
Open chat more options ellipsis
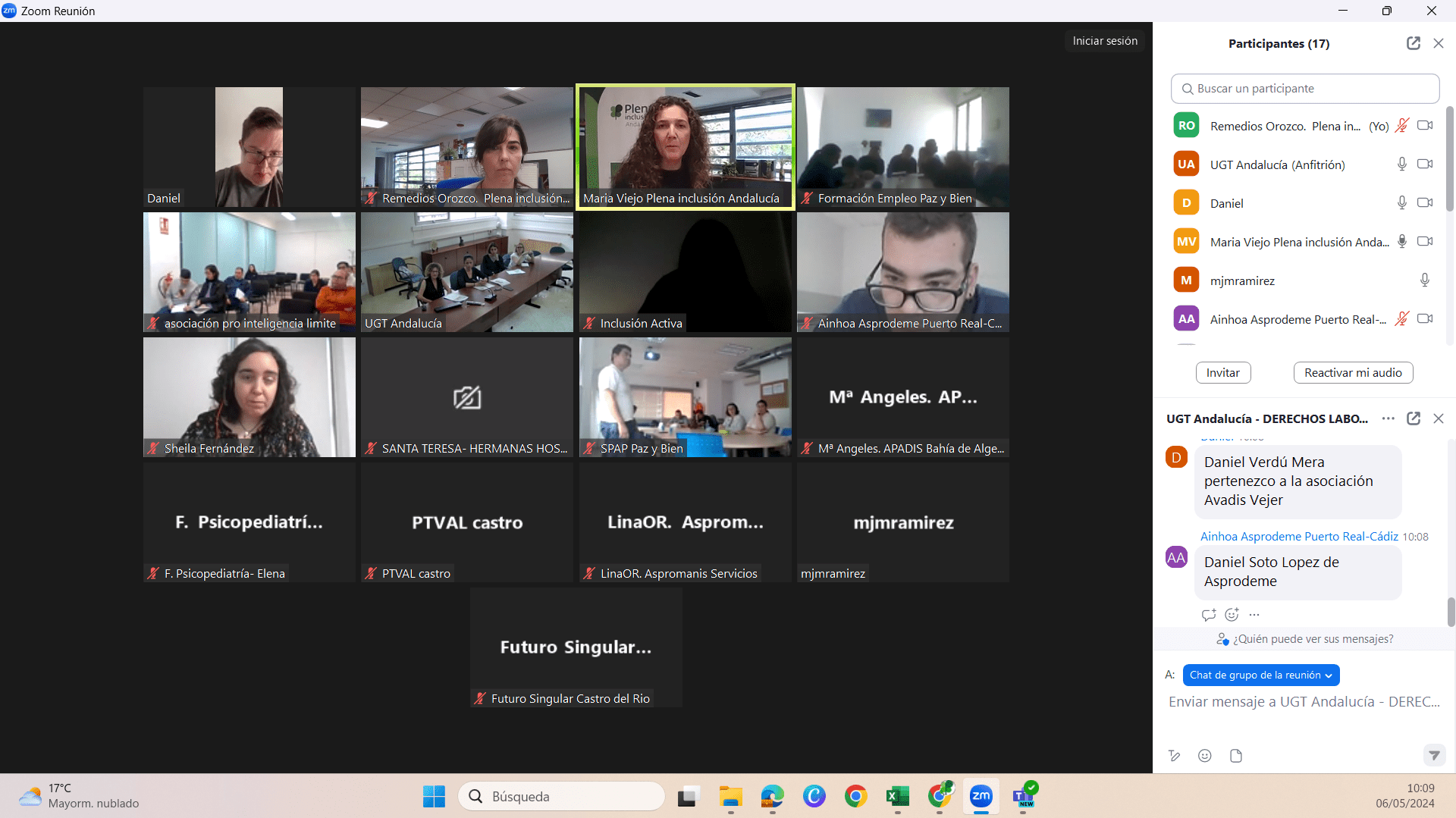(1388, 418)
